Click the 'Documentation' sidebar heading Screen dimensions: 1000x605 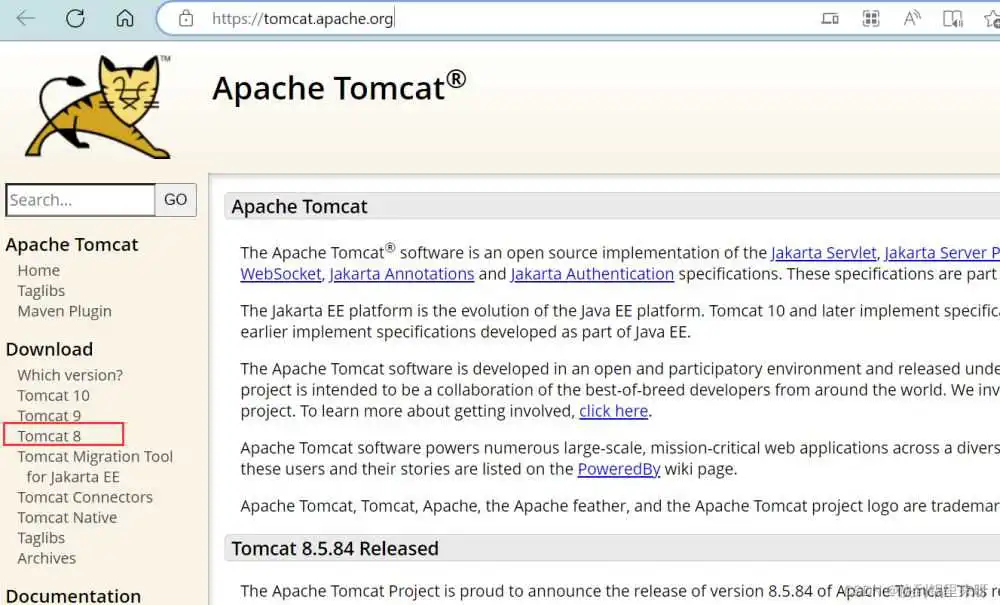(73, 596)
